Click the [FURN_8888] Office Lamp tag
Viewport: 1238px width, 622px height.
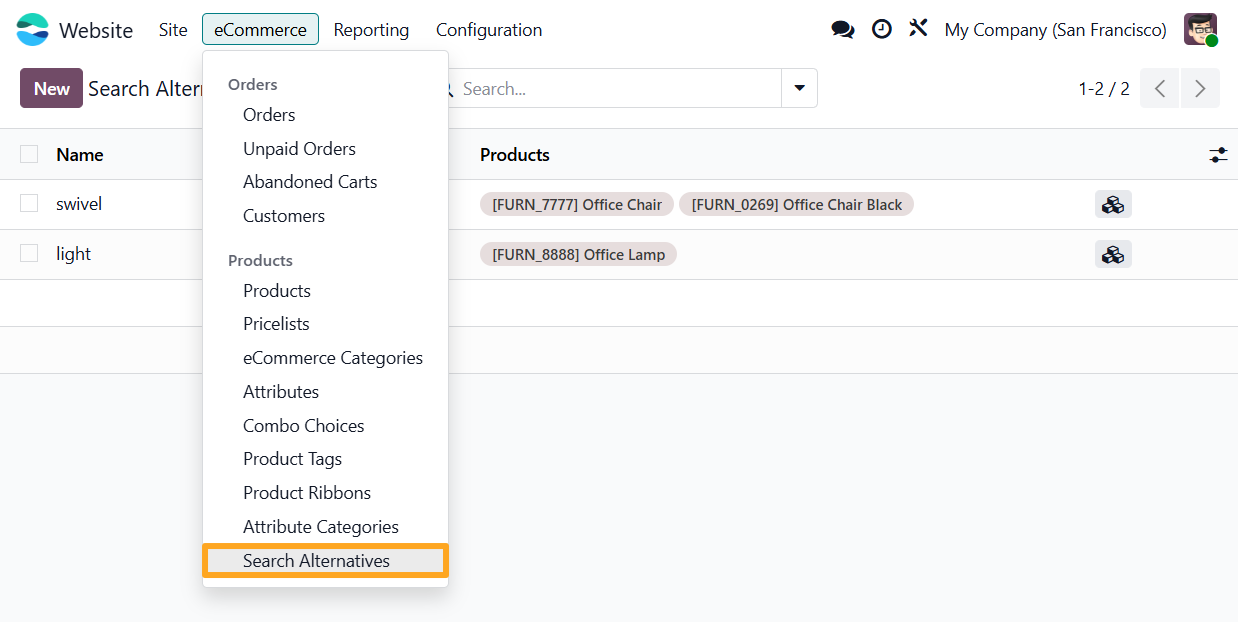click(579, 255)
